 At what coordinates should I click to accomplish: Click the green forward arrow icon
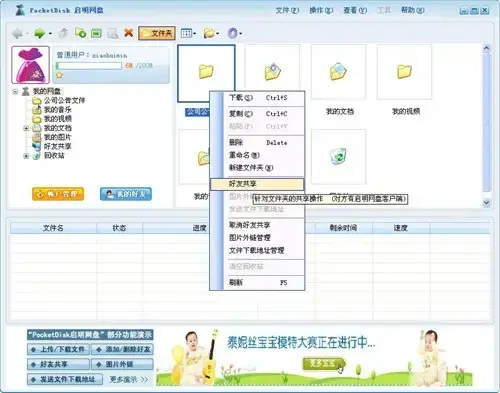coord(40,33)
